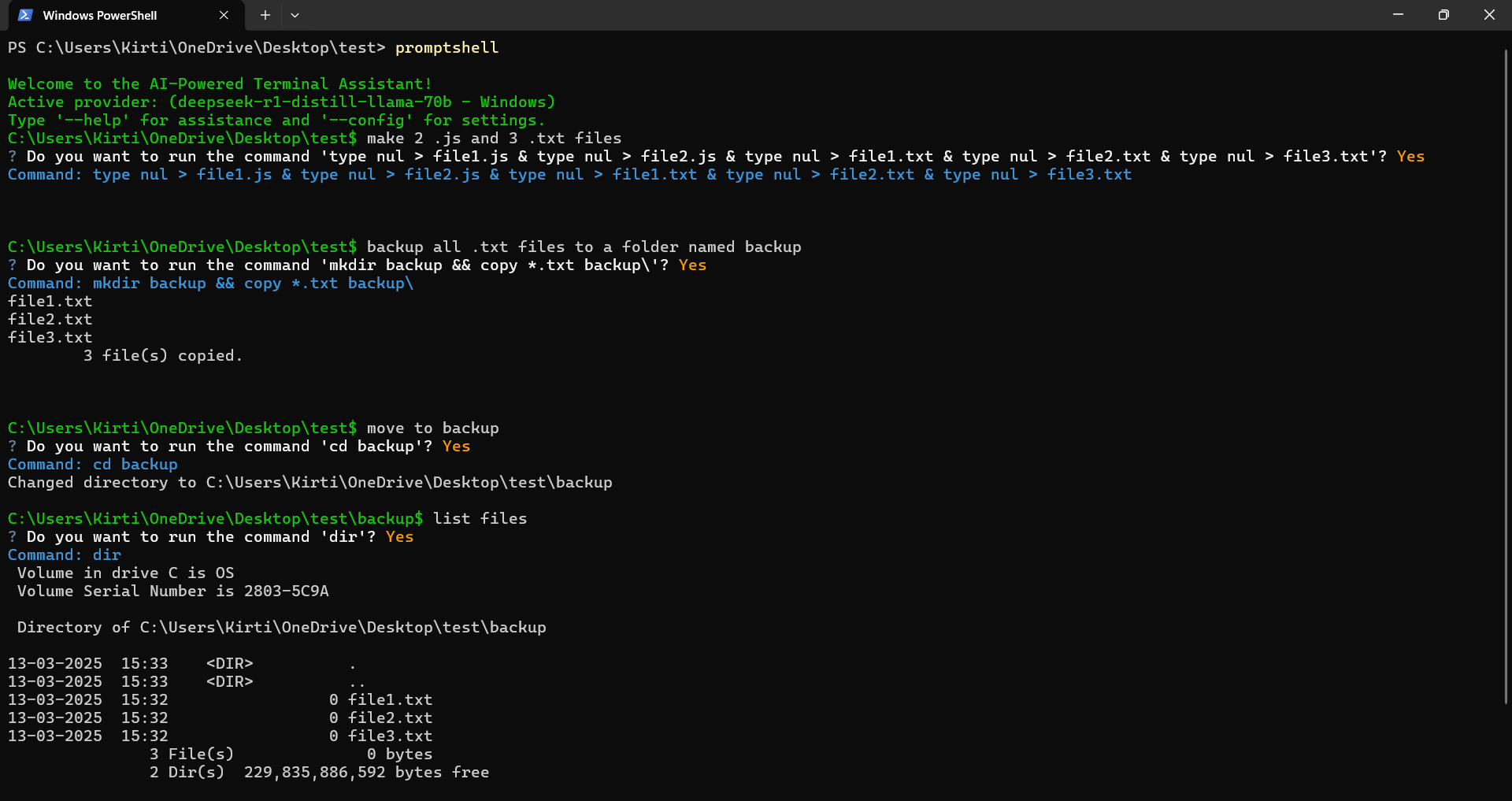Close the terminal window
This screenshot has width=1512, height=801.
(1489, 14)
